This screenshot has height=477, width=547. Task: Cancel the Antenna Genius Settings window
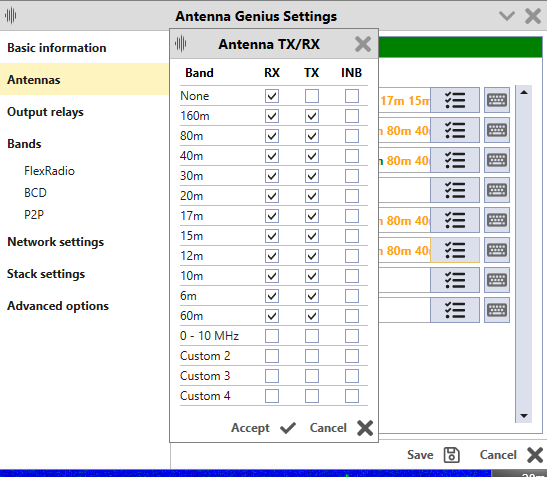click(511, 455)
